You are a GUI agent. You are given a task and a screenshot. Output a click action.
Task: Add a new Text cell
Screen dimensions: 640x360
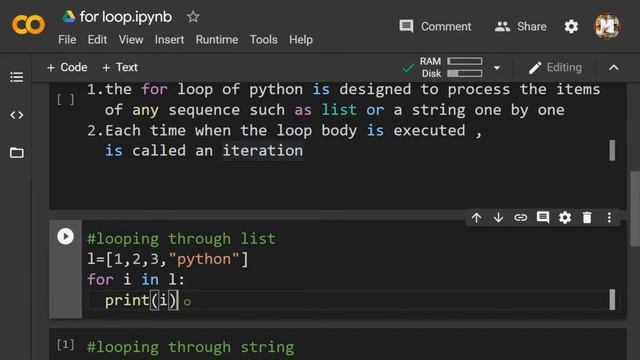(120, 67)
